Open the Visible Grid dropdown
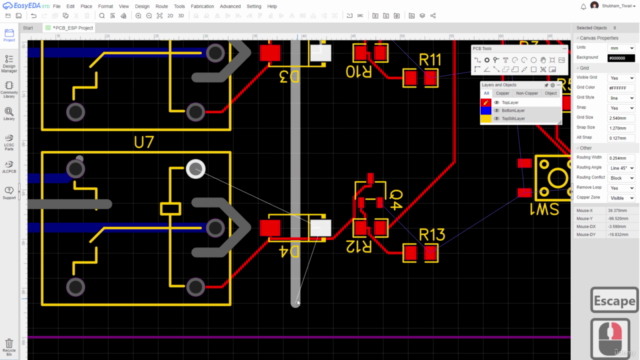 coord(621,78)
